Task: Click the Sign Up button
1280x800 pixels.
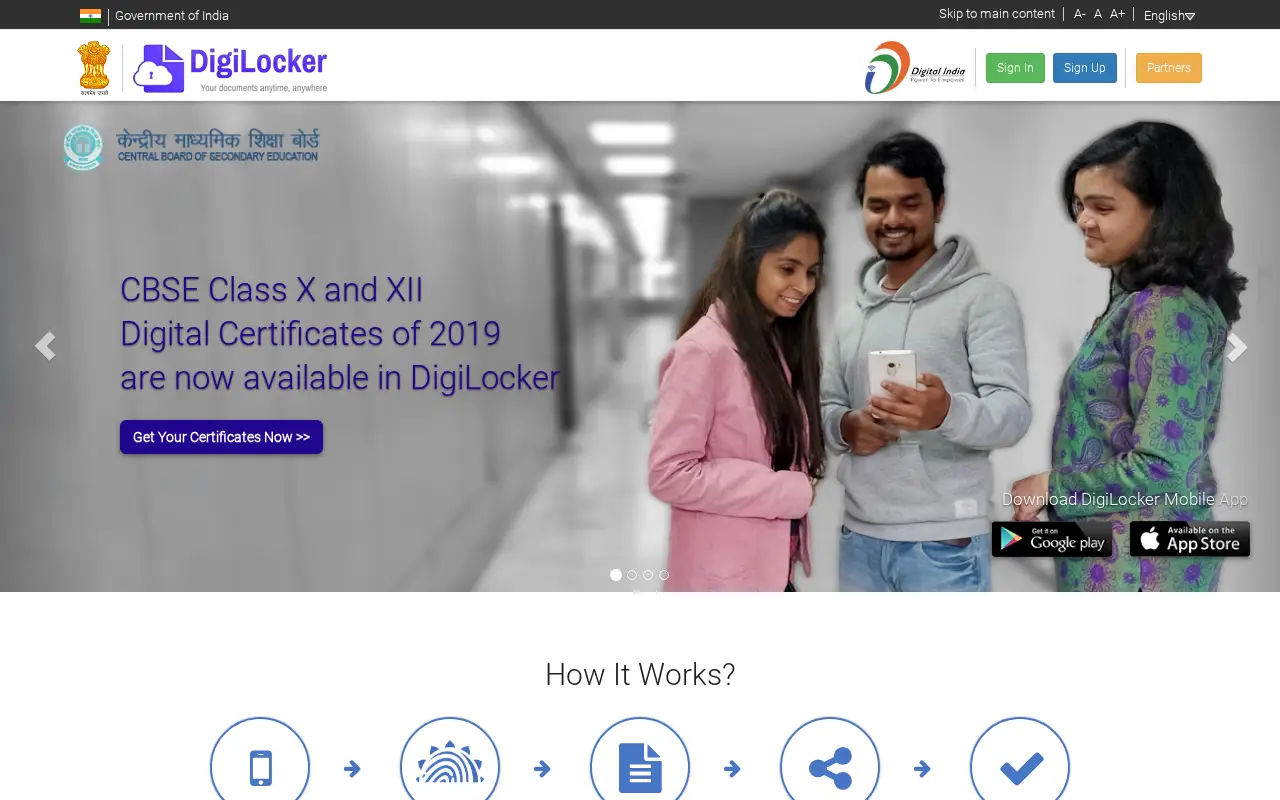Action: coord(1085,68)
